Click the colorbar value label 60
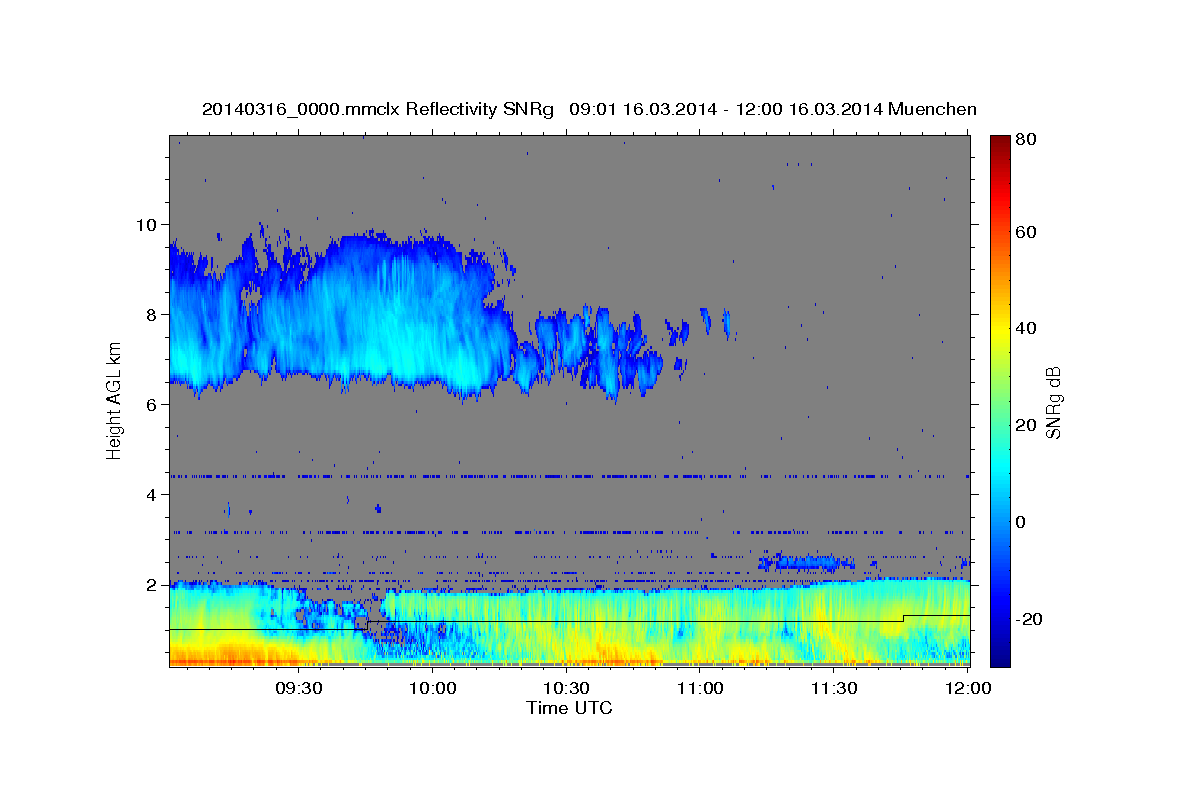Viewport: 1200px width, 800px height. point(1028,232)
